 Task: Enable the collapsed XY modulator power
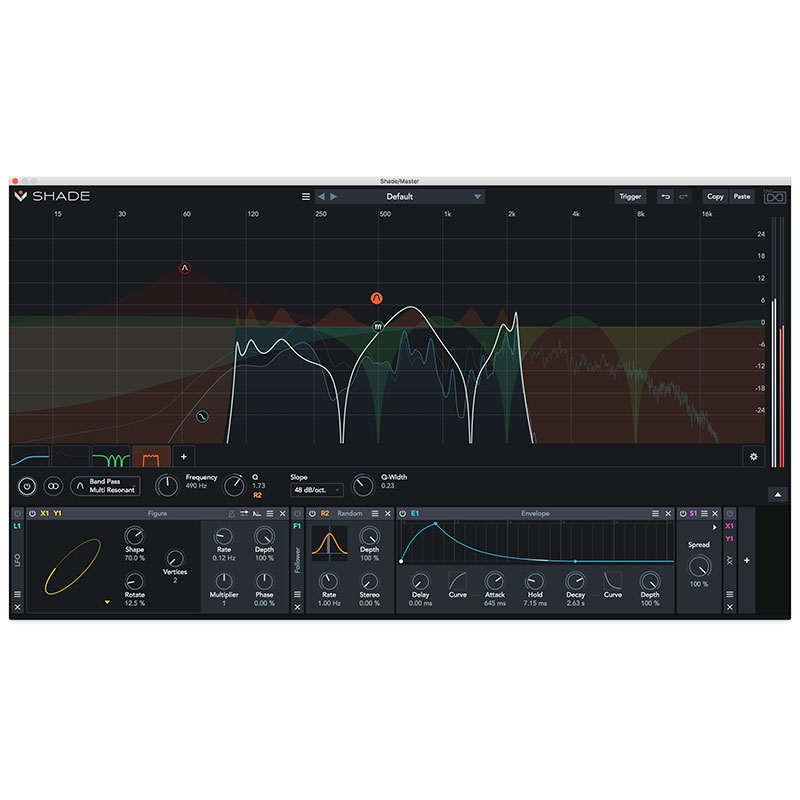click(730, 514)
